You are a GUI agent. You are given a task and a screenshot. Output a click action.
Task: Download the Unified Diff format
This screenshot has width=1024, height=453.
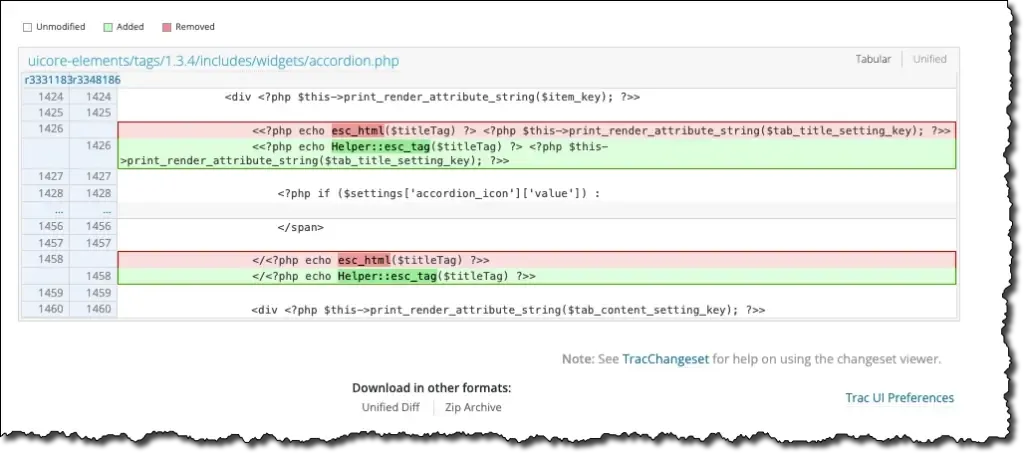click(391, 407)
